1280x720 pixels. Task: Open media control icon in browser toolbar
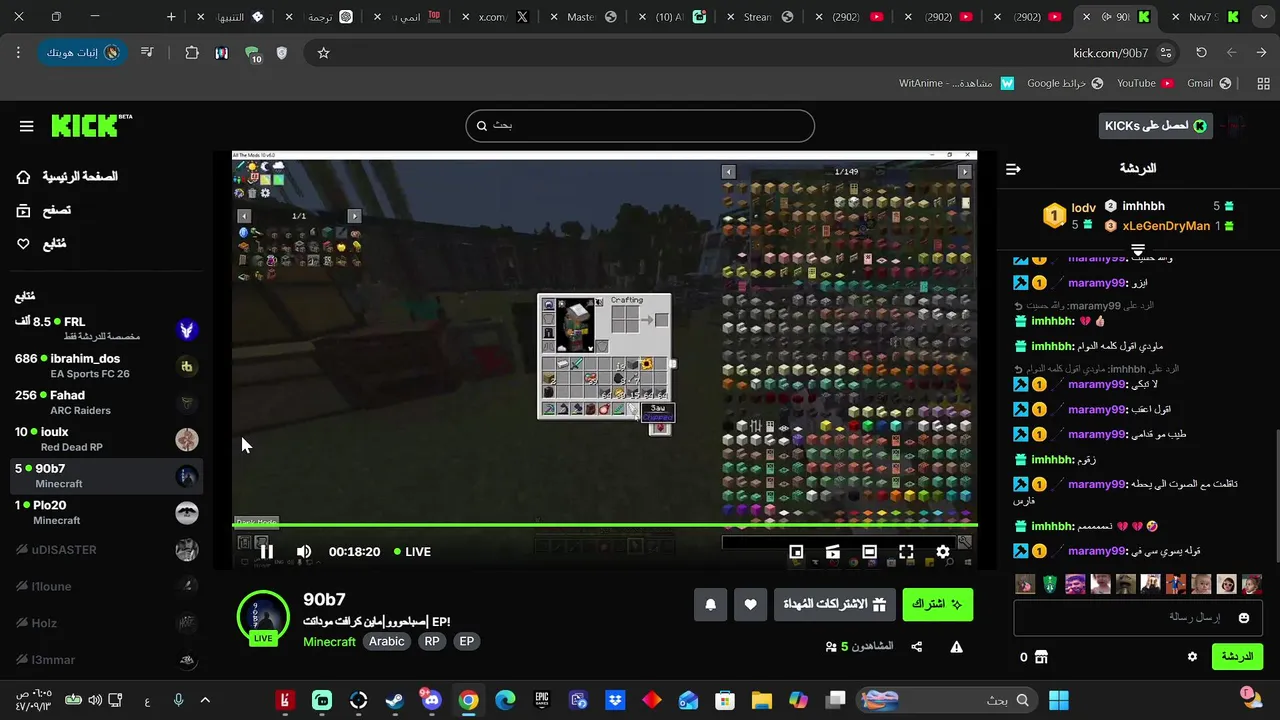click(x=147, y=53)
